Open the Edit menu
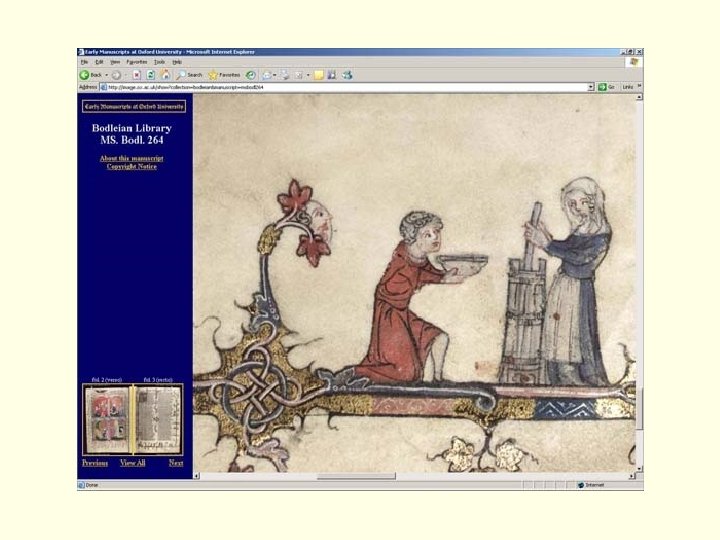The width and height of the screenshot is (720, 540). [99, 62]
